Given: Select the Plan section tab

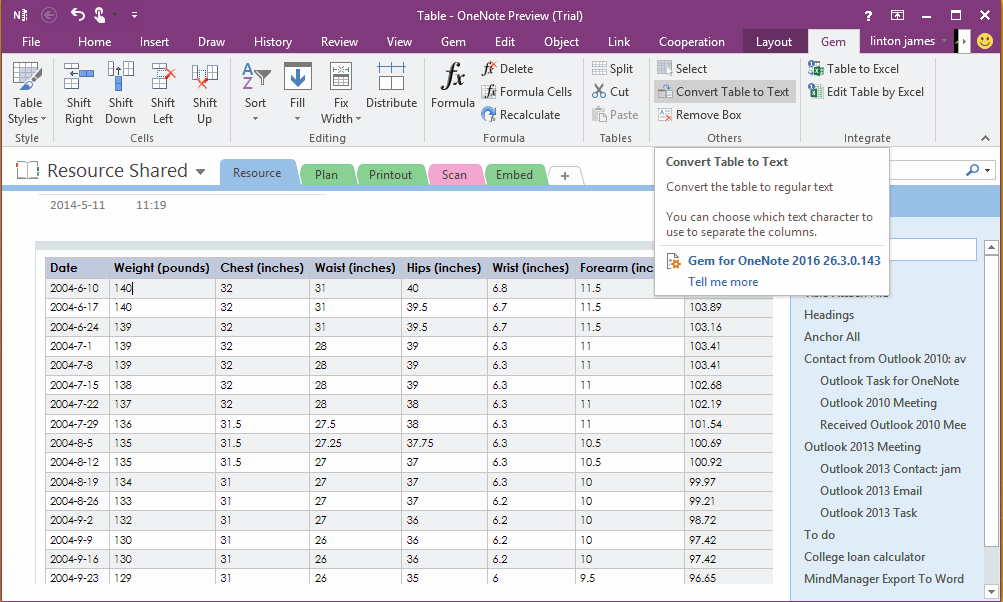Looking at the screenshot, I should point(326,175).
